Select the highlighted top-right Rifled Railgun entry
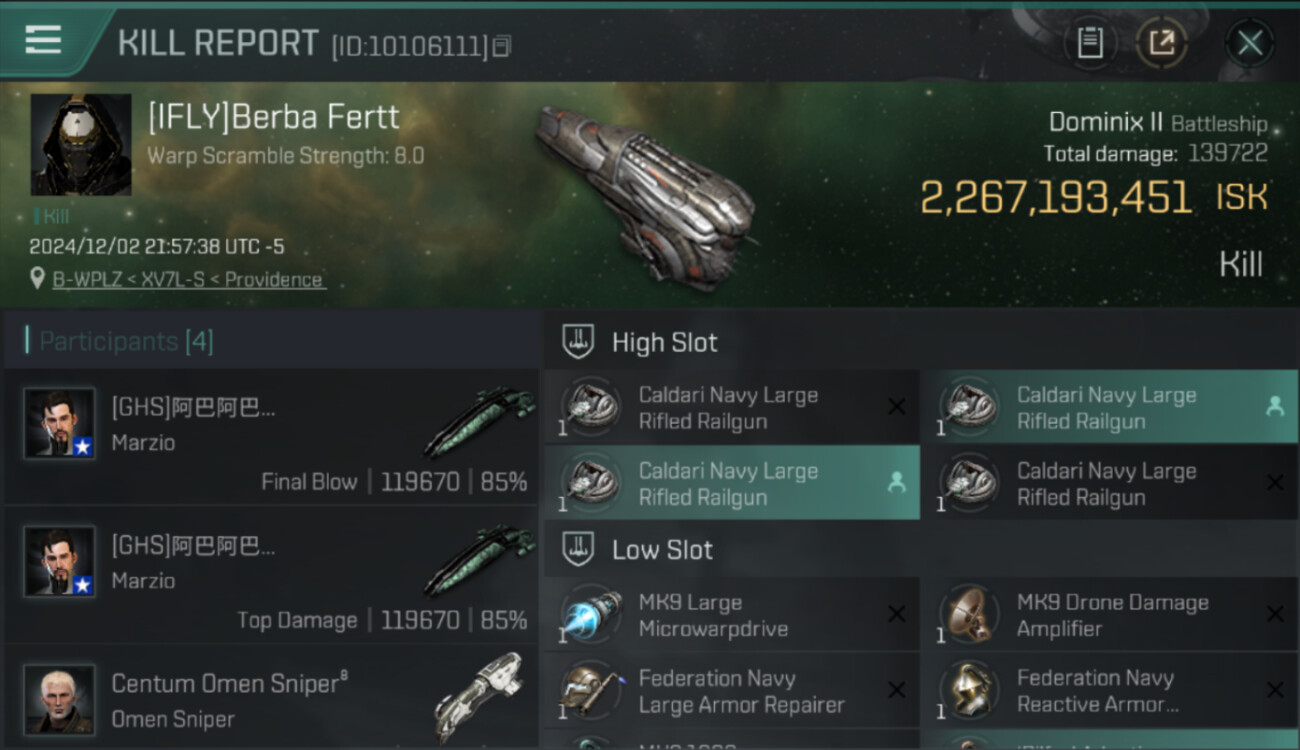The image size is (1300, 750). coord(1108,408)
